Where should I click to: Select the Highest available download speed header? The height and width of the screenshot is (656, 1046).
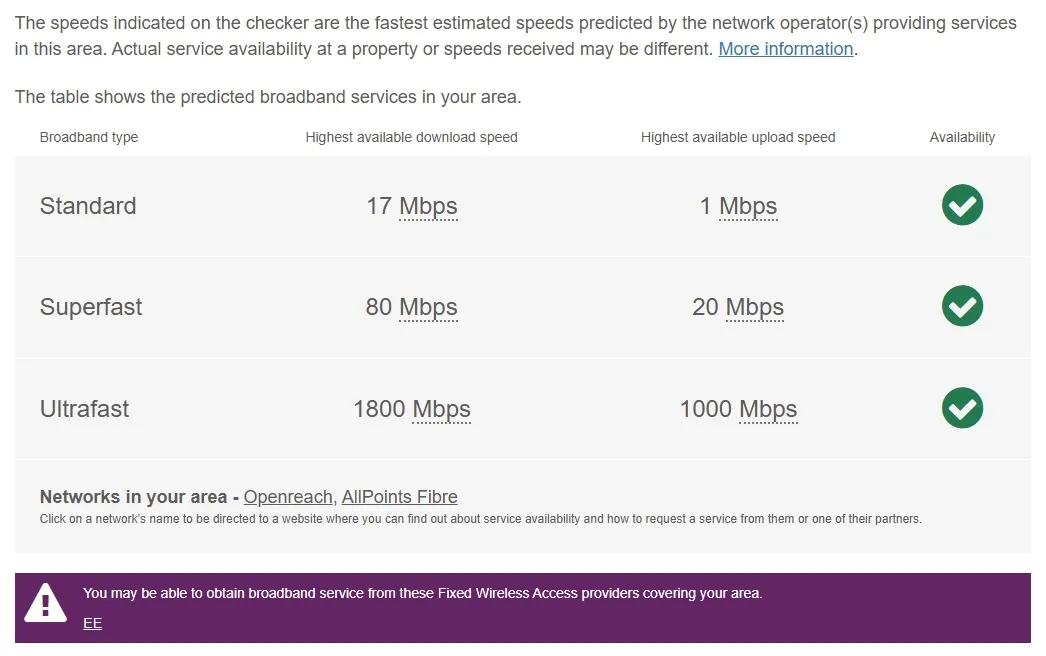tap(412, 137)
